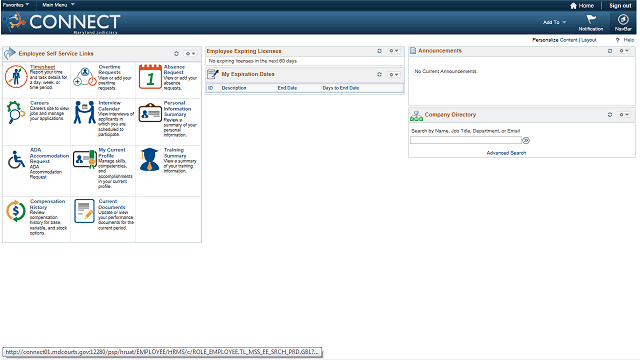
Task: Open the Overtime Requests link
Action: coord(109,69)
